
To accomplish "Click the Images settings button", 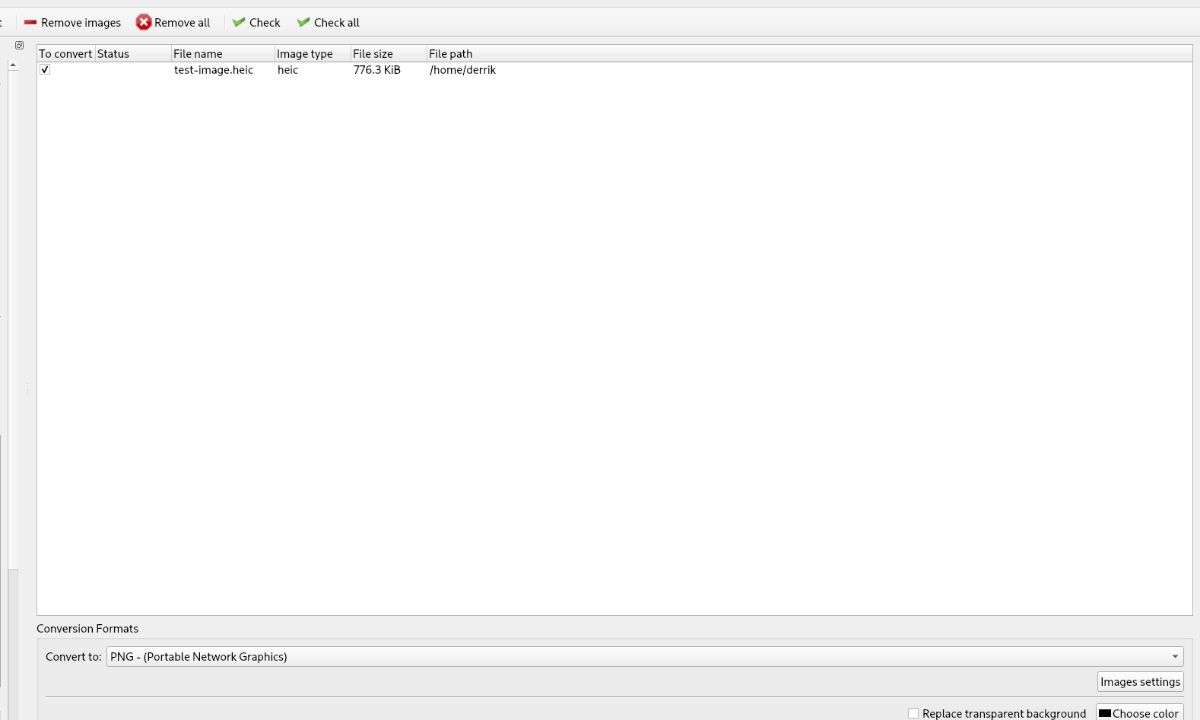I will [x=1140, y=681].
